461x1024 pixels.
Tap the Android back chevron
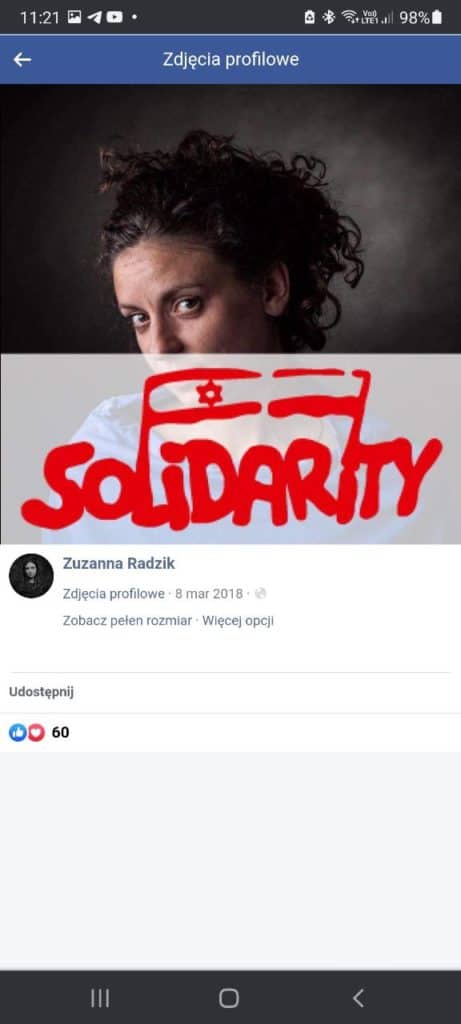(x=358, y=997)
